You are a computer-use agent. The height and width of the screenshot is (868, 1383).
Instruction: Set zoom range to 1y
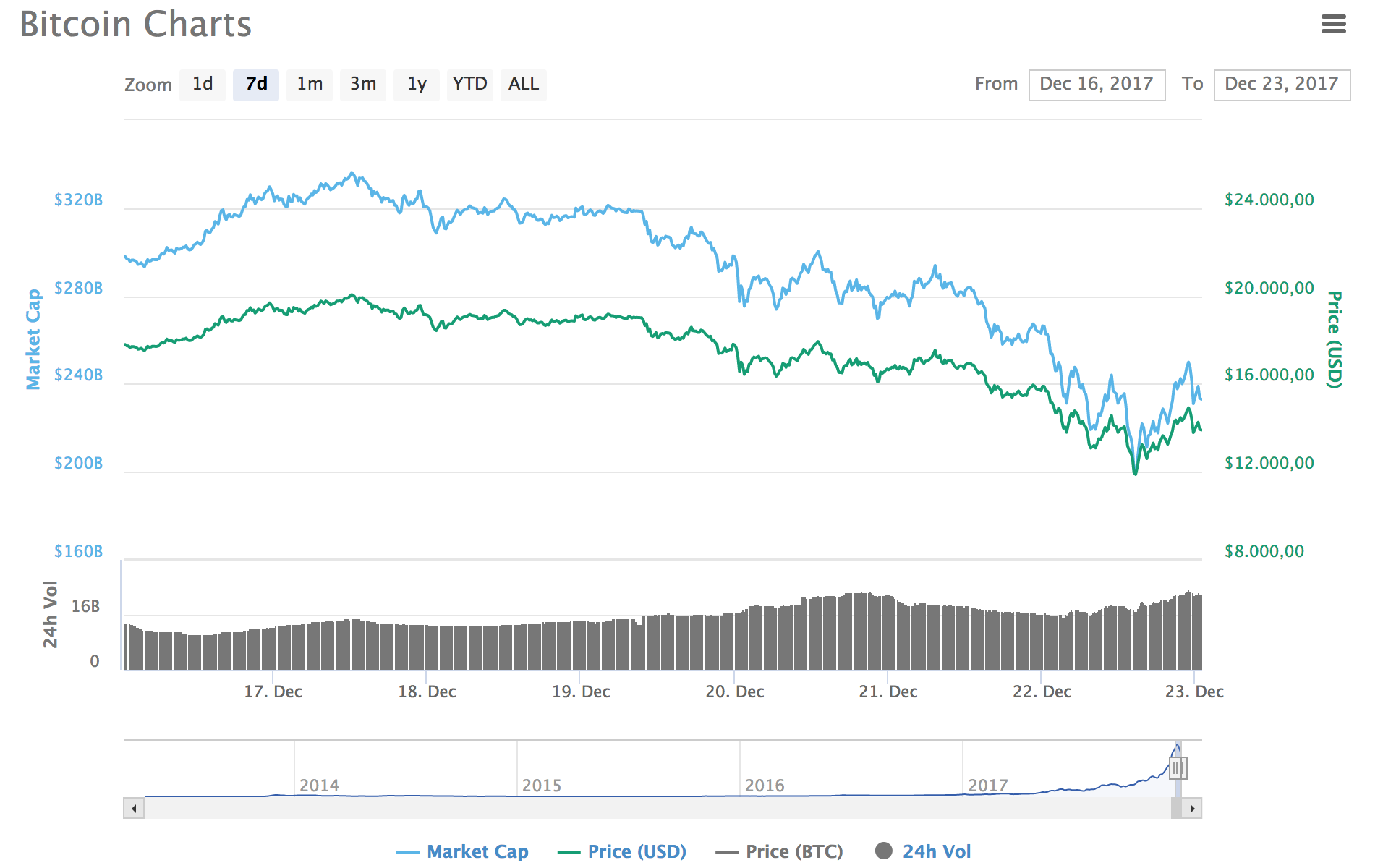[417, 85]
